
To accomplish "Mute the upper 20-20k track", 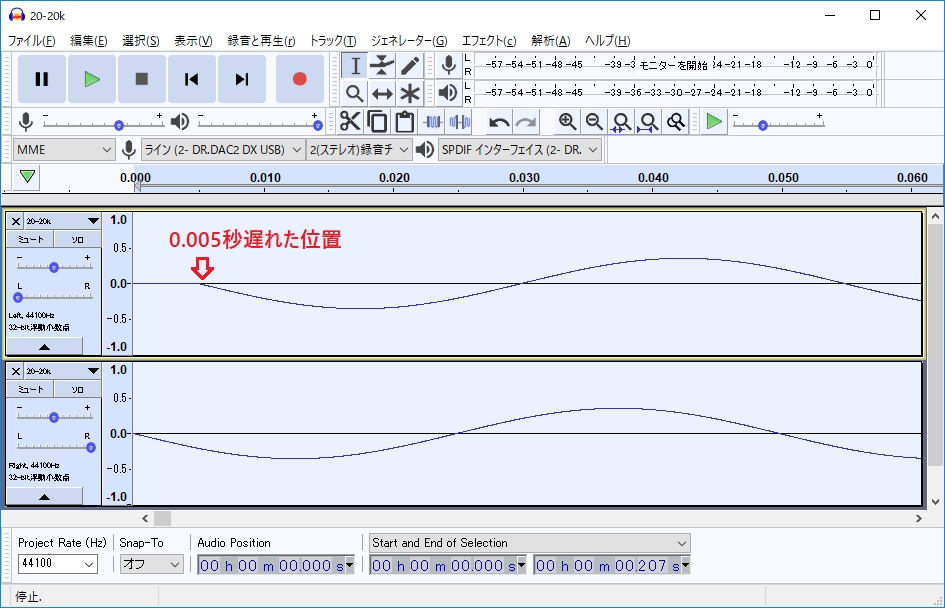I will click(30, 239).
